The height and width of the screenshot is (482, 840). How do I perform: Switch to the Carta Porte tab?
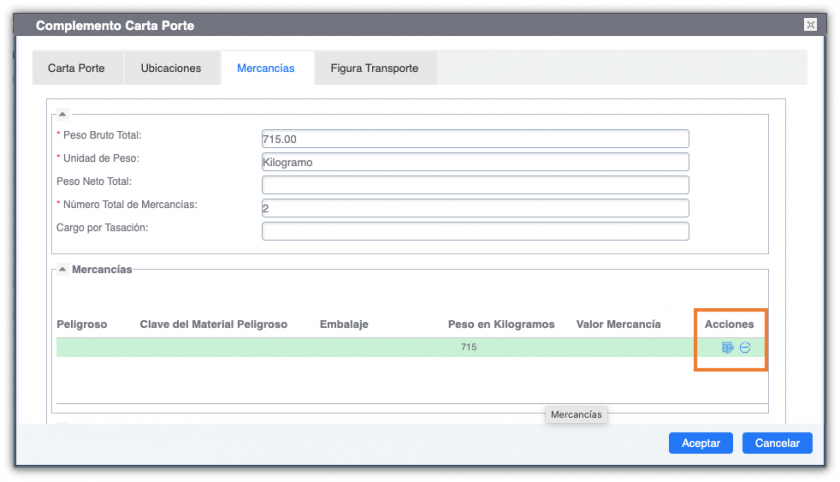click(77, 68)
